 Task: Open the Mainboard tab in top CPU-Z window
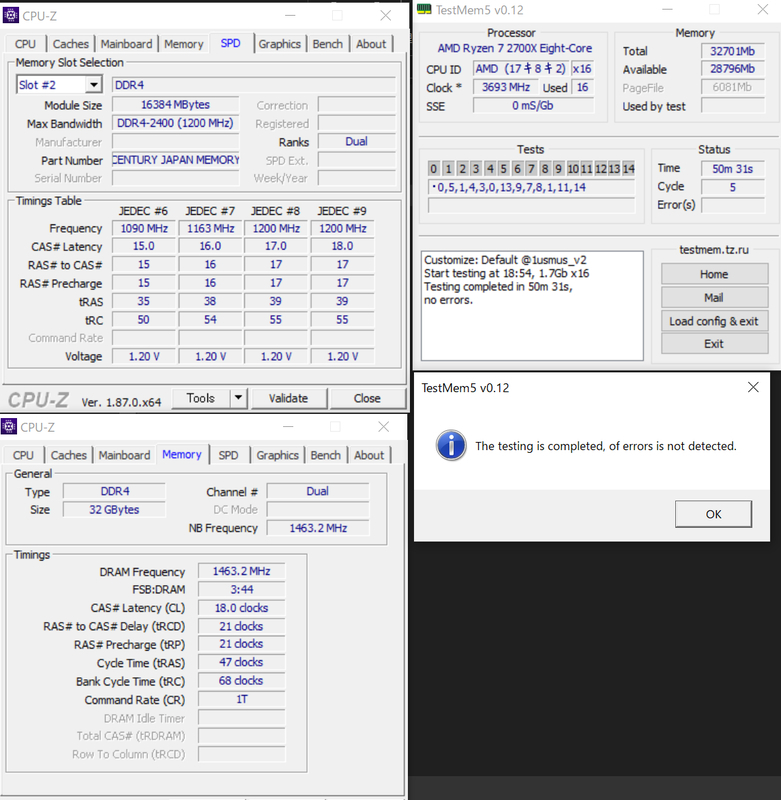(127, 44)
